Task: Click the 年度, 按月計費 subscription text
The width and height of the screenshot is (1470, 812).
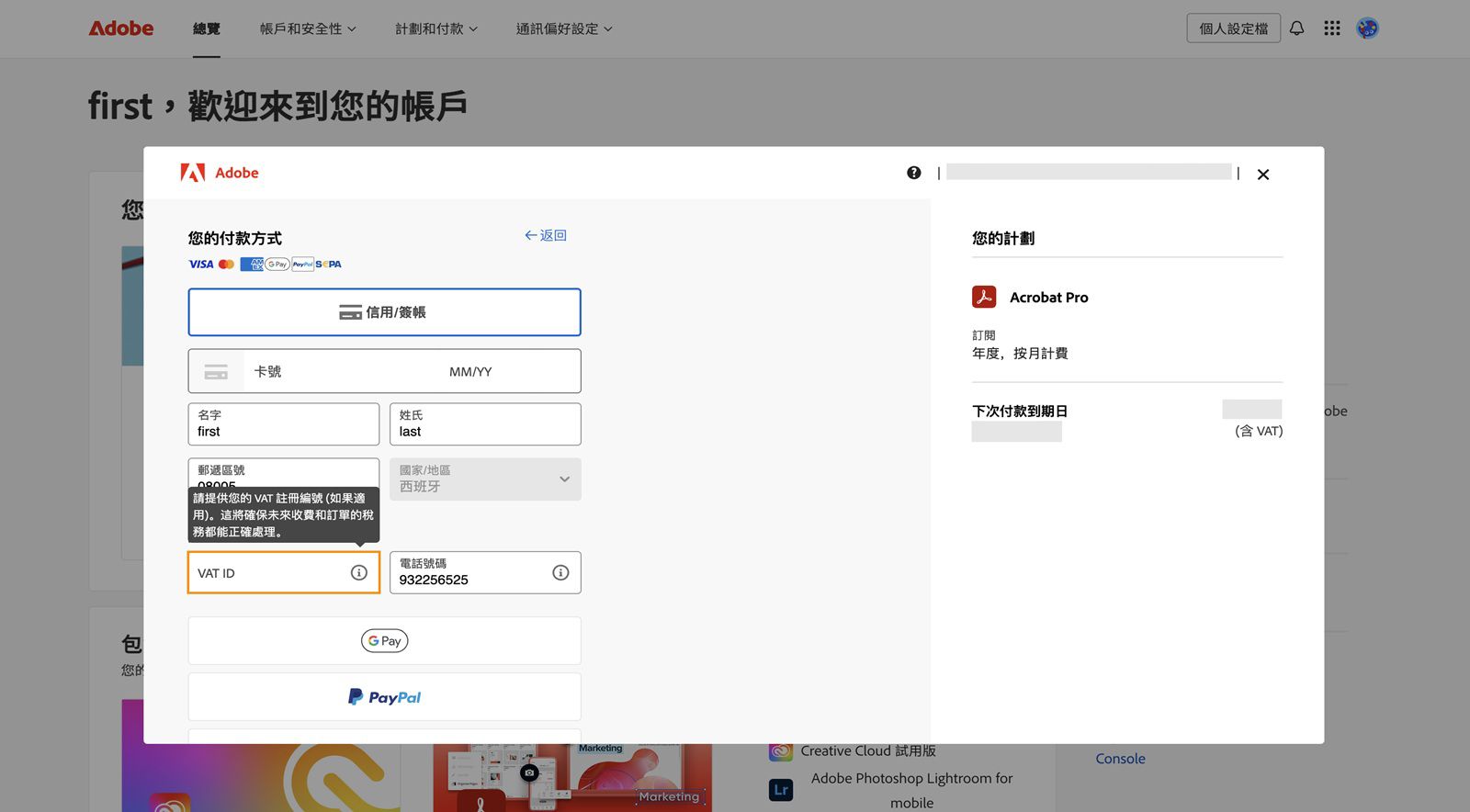Action: tap(1020, 354)
